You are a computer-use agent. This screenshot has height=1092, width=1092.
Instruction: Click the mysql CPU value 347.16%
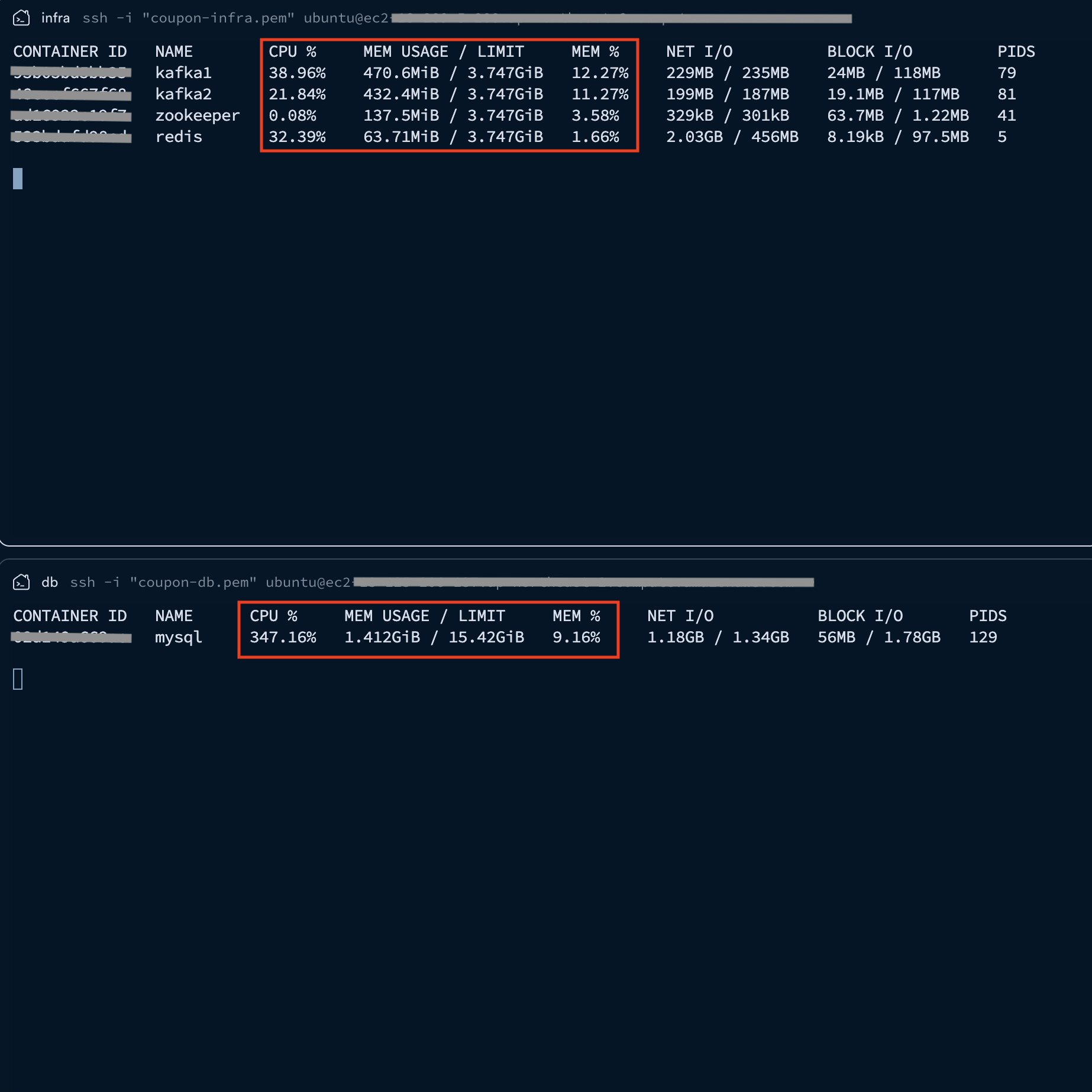coord(283,637)
